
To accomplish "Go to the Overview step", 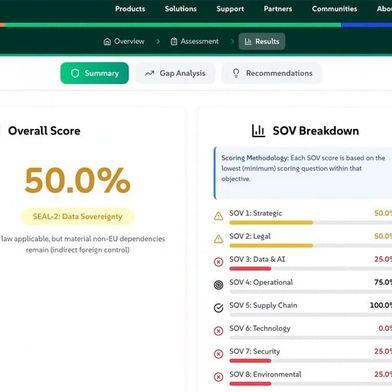I will coord(124,41).
